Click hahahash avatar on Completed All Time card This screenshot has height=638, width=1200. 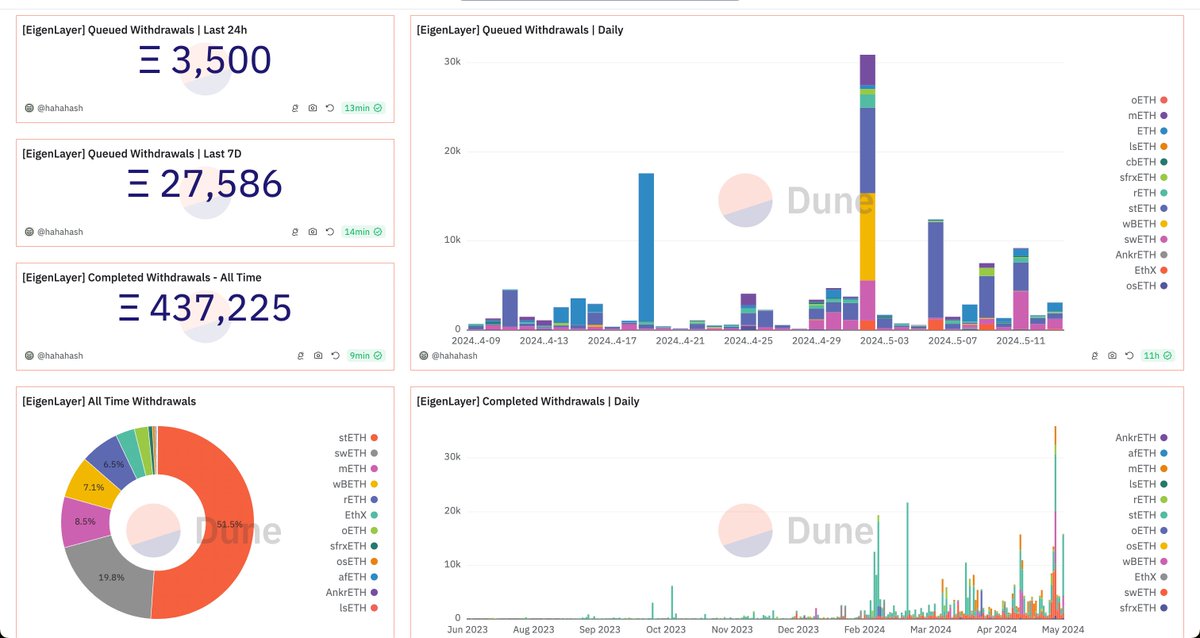(x=28, y=355)
